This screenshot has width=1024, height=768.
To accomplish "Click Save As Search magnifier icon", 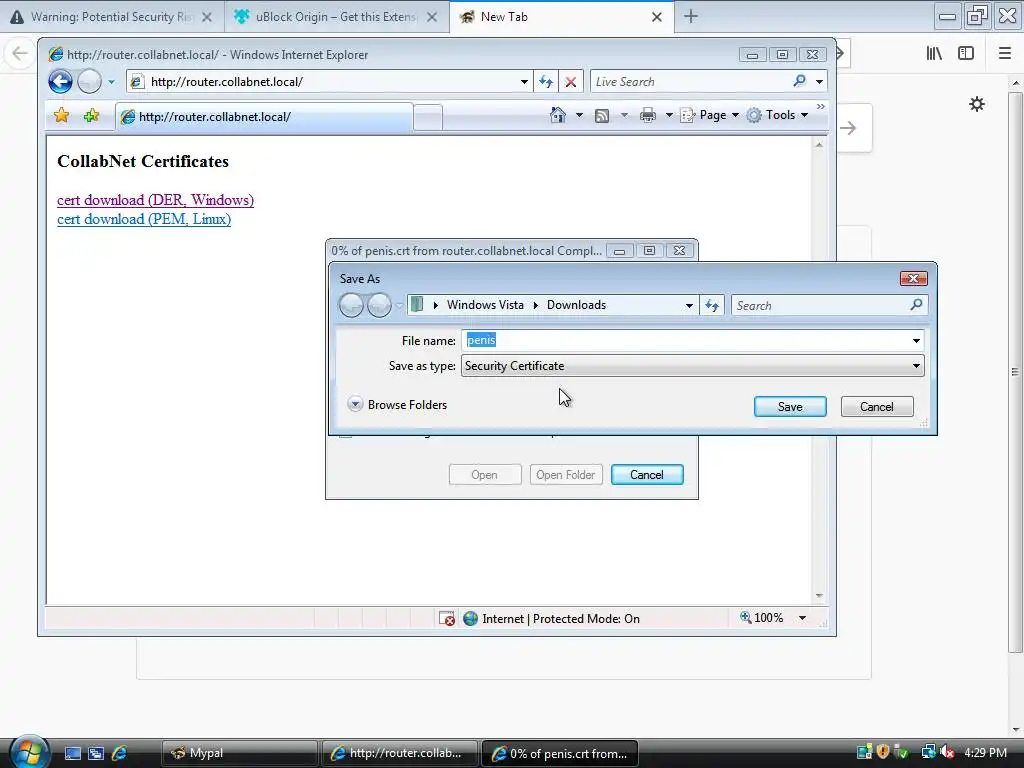I will [x=916, y=304].
